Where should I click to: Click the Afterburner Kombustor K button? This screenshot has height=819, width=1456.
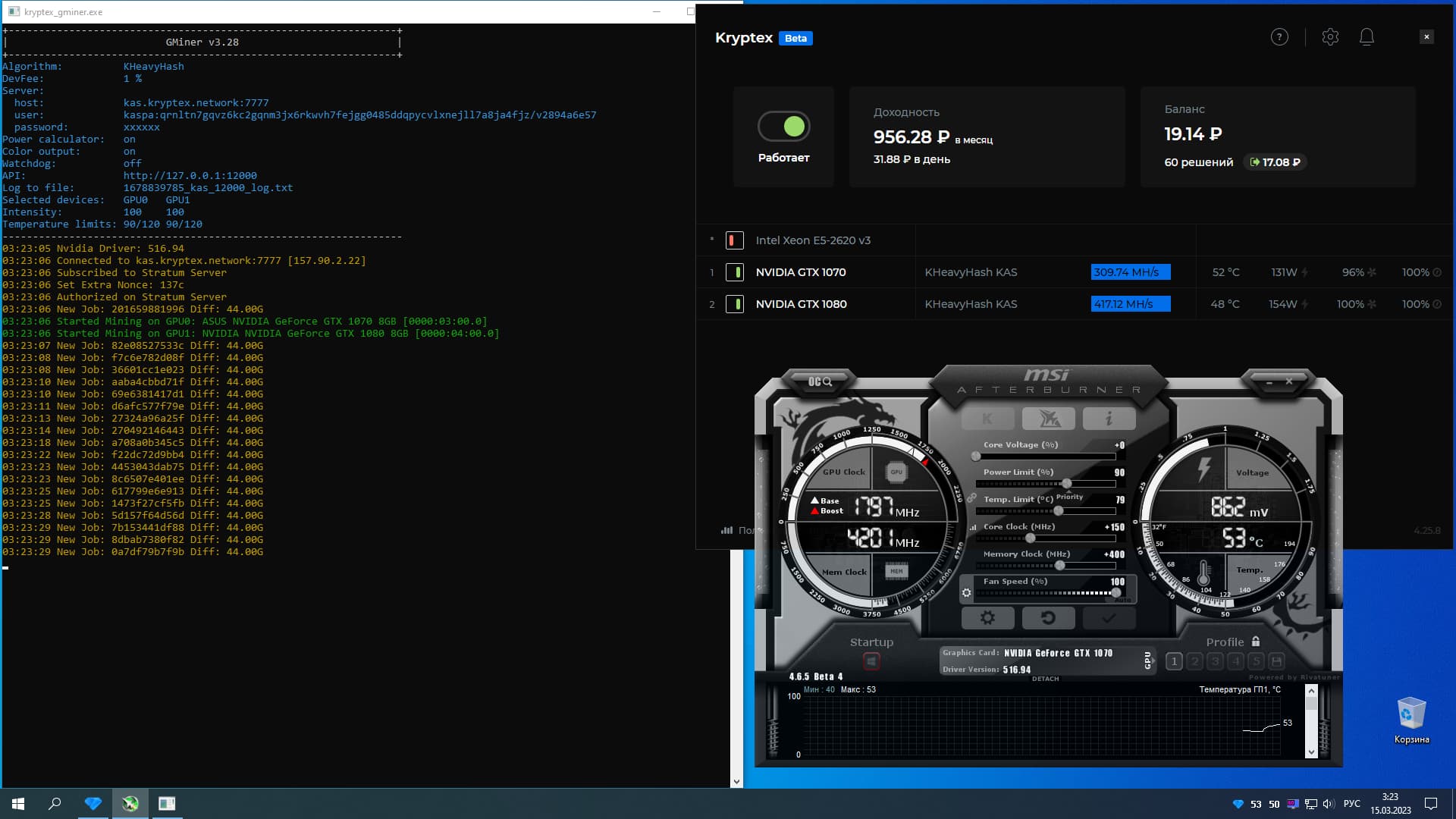pyautogui.click(x=987, y=418)
